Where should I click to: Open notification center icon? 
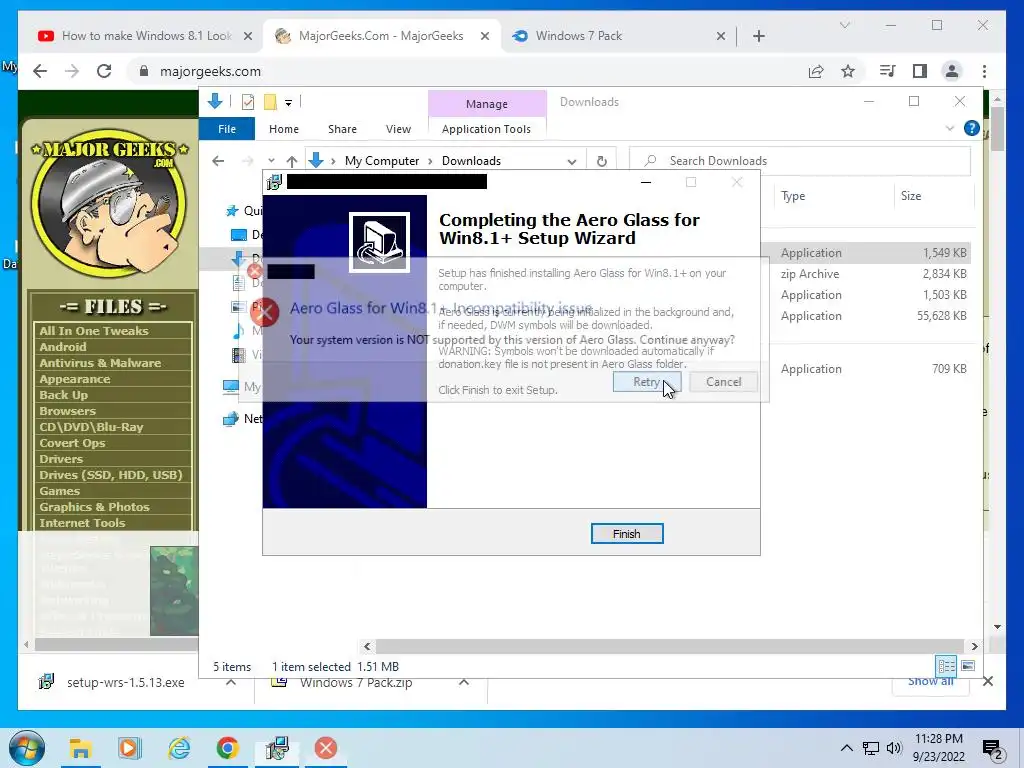pos(993,749)
